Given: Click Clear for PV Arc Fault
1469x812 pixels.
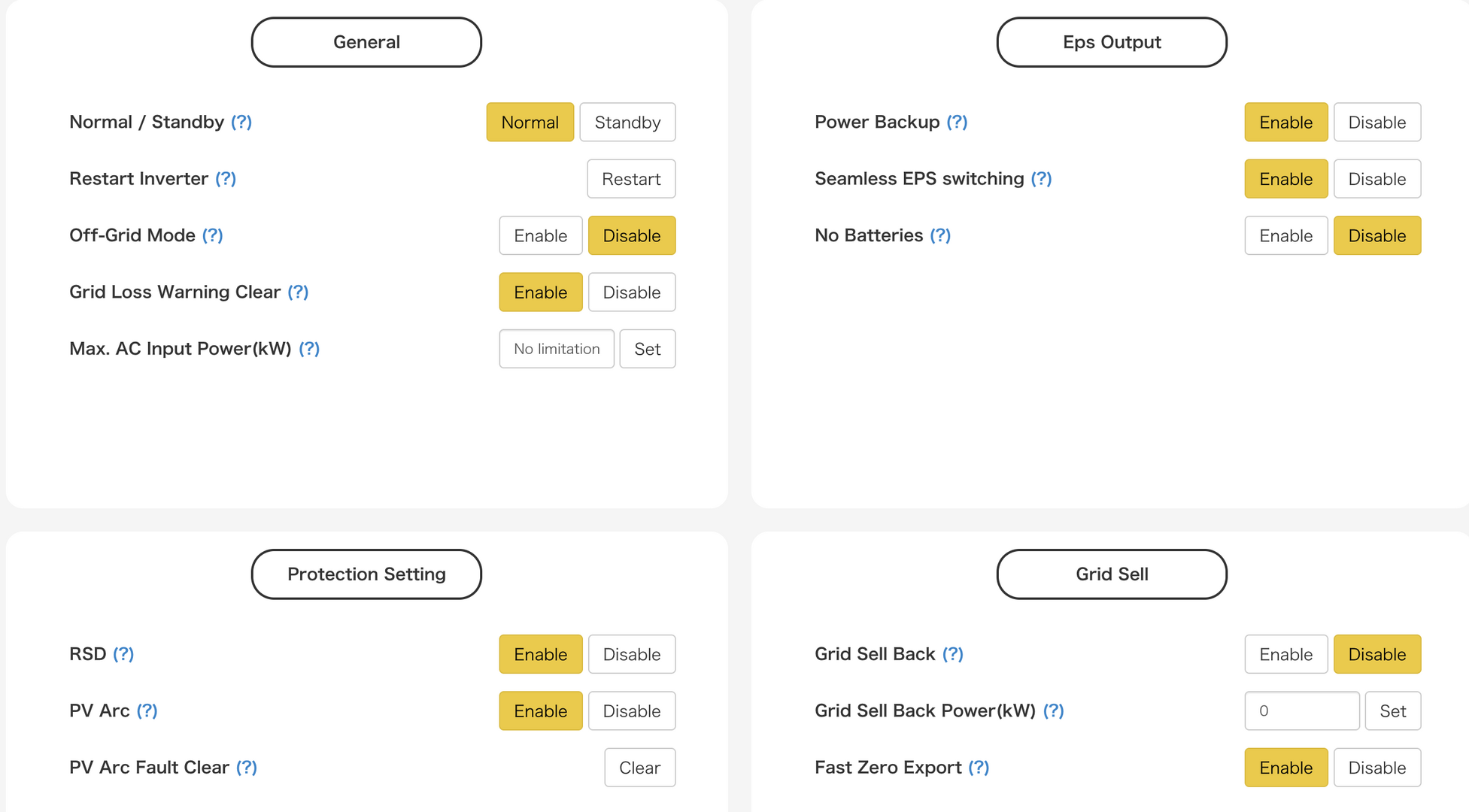Looking at the screenshot, I should (x=639, y=768).
